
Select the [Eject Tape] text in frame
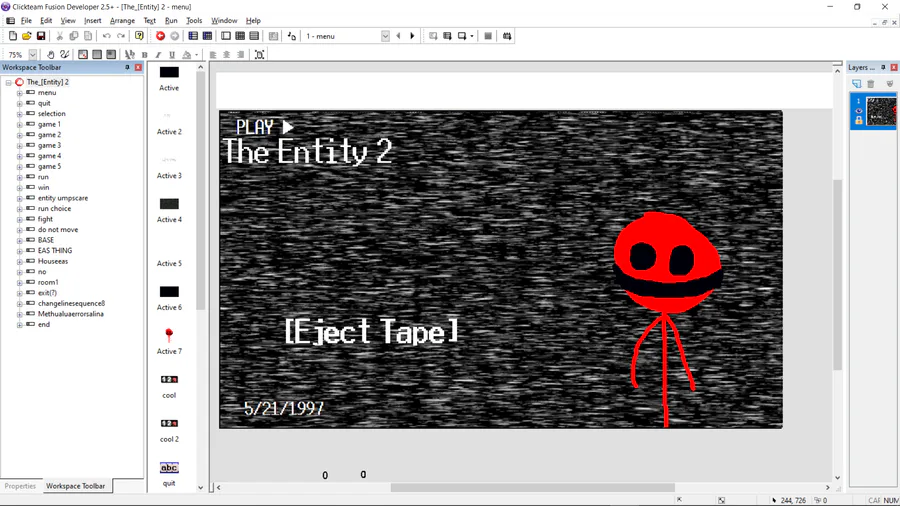click(371, 332)
